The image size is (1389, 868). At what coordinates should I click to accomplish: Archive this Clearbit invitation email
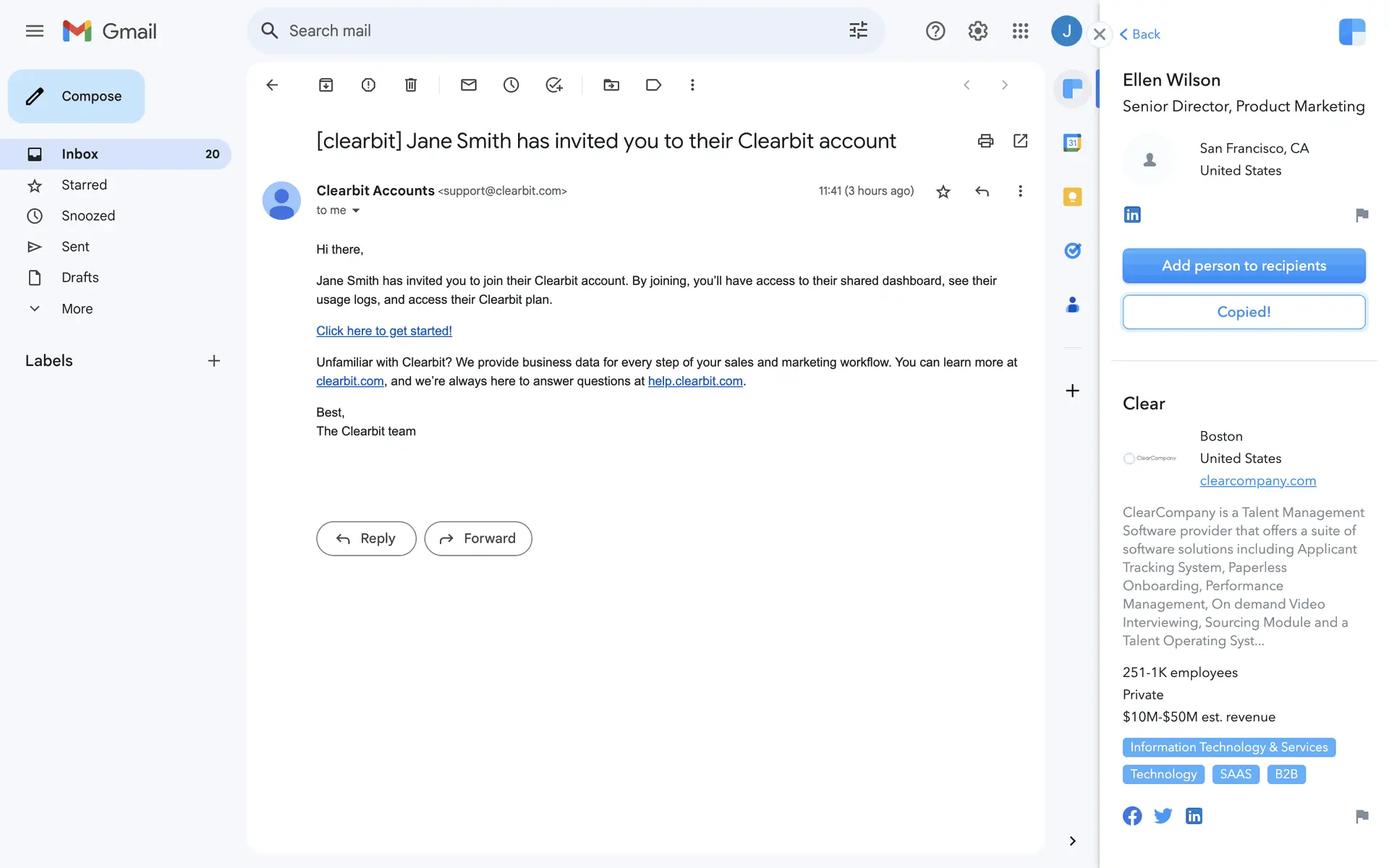tap(326, 85)
